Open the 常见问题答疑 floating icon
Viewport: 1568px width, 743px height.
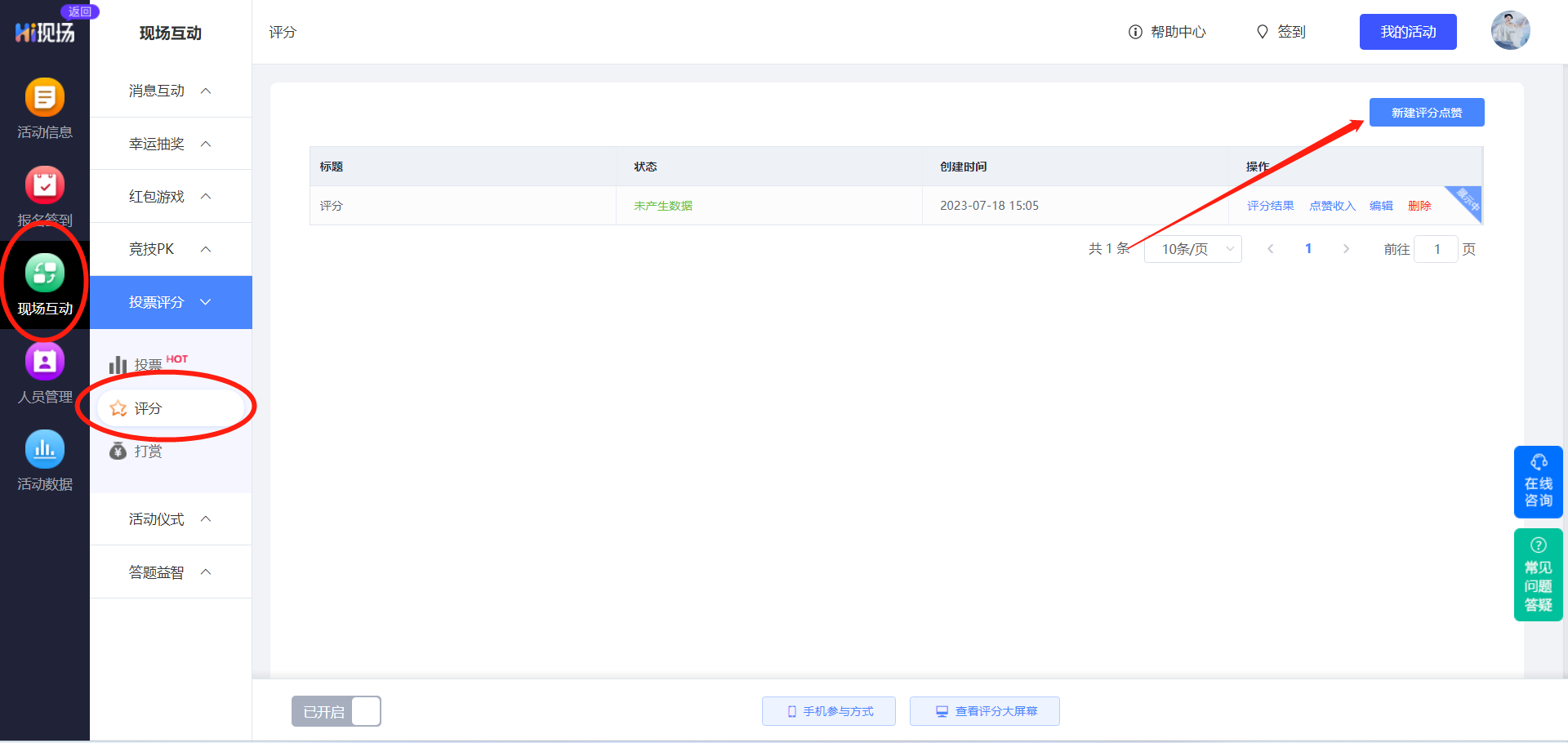[1539, 575]
